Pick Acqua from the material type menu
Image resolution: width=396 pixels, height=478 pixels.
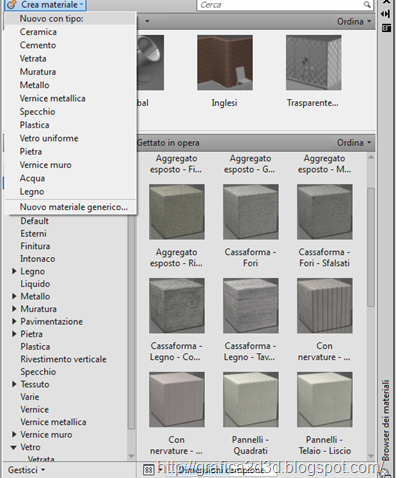[32, 179]
